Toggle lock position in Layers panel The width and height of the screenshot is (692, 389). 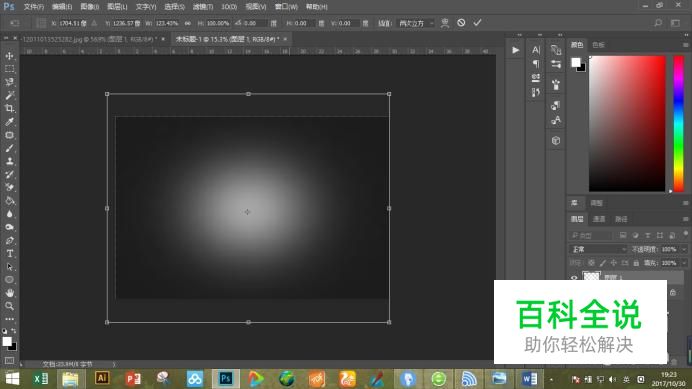[x=614, y=263]
